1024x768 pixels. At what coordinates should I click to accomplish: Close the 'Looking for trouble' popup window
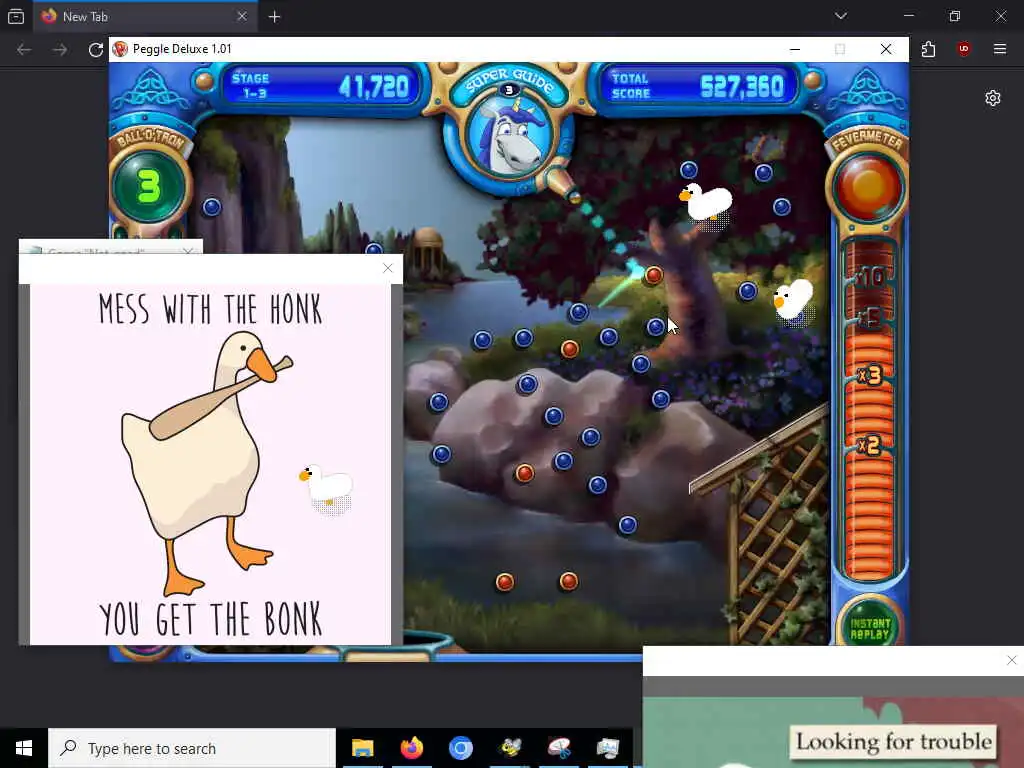(1012, 660)
